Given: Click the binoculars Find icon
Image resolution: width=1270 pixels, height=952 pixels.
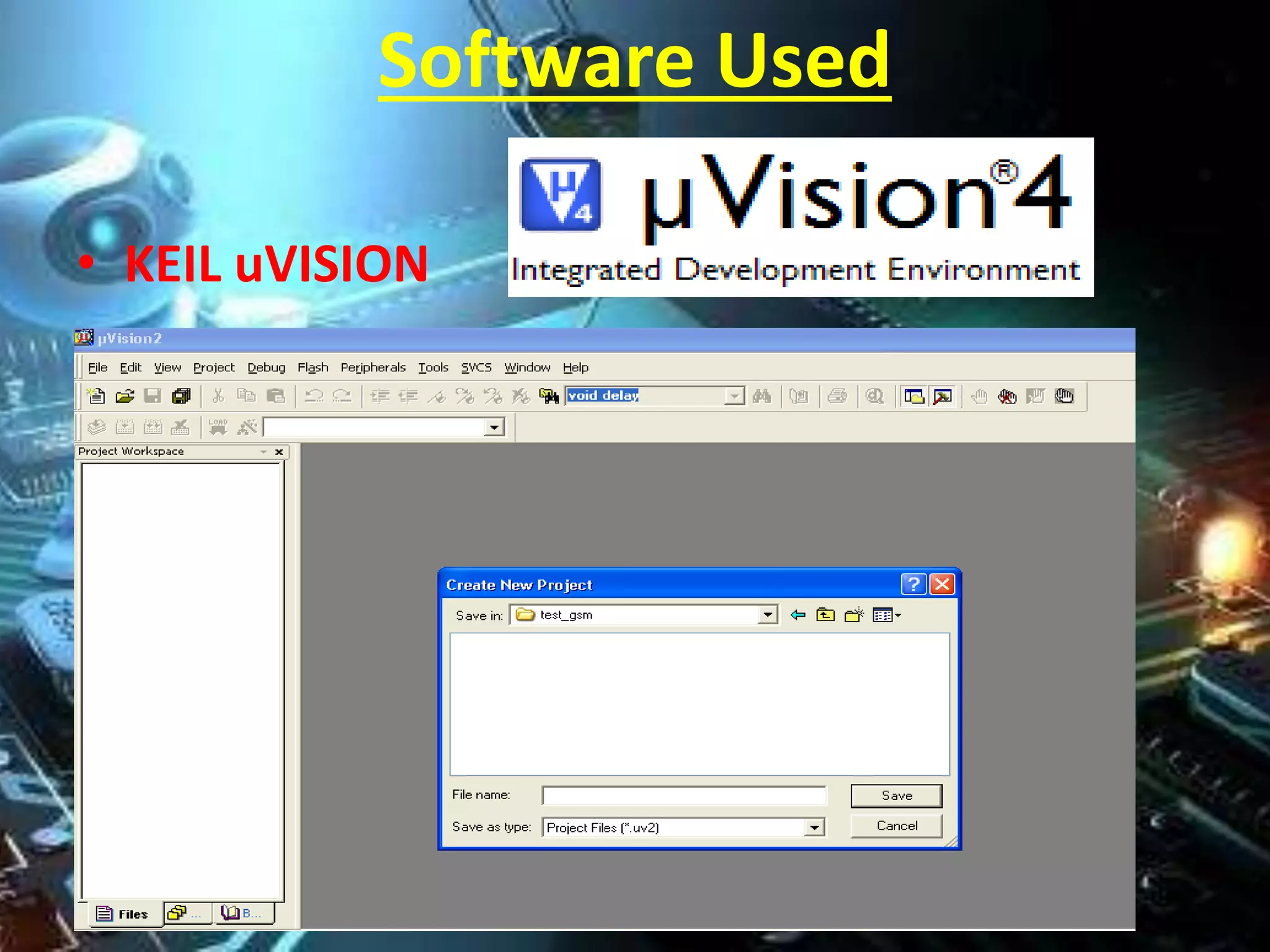Looking at the screenshot, I should 762,396.
